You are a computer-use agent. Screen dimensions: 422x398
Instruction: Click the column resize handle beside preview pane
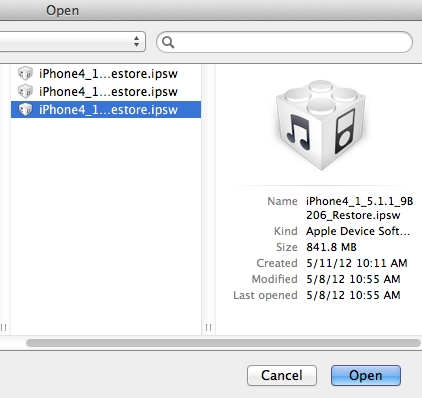pos(208,327)
